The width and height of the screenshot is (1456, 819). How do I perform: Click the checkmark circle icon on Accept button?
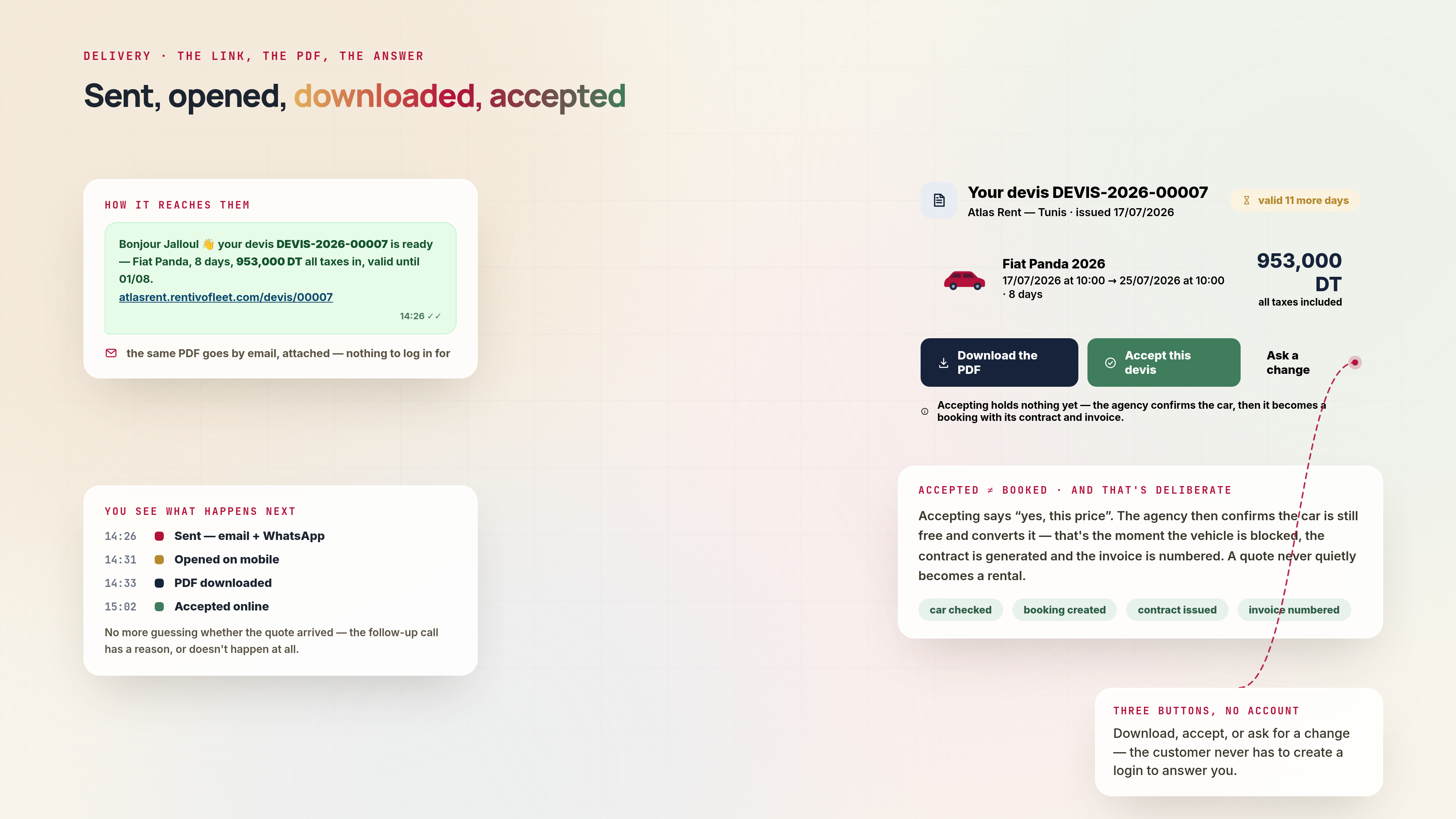1110,363
